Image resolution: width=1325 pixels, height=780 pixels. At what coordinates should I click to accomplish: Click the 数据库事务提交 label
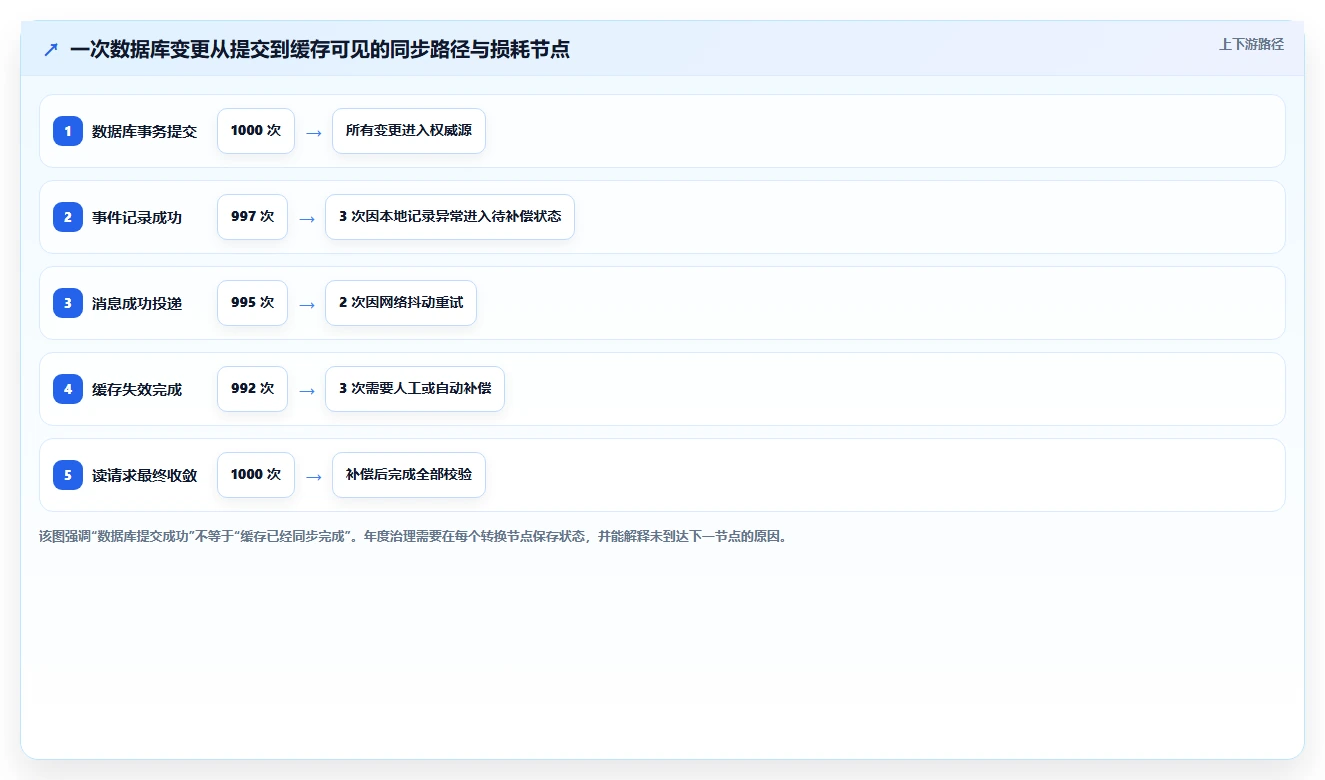[x=145, y=131]
